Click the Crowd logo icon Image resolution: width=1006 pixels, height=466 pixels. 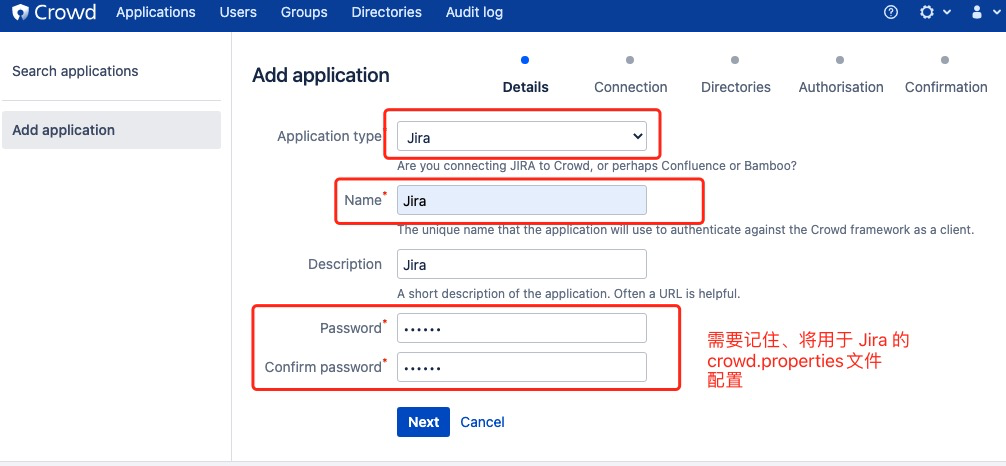[19, 13]
